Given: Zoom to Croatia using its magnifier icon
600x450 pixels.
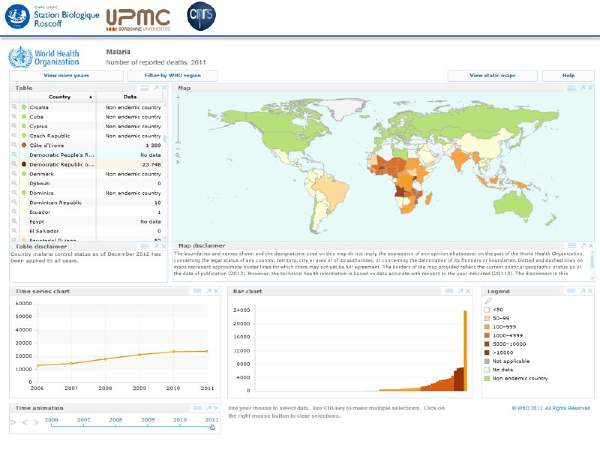Looking at the screenshot, I should point(14,107).
